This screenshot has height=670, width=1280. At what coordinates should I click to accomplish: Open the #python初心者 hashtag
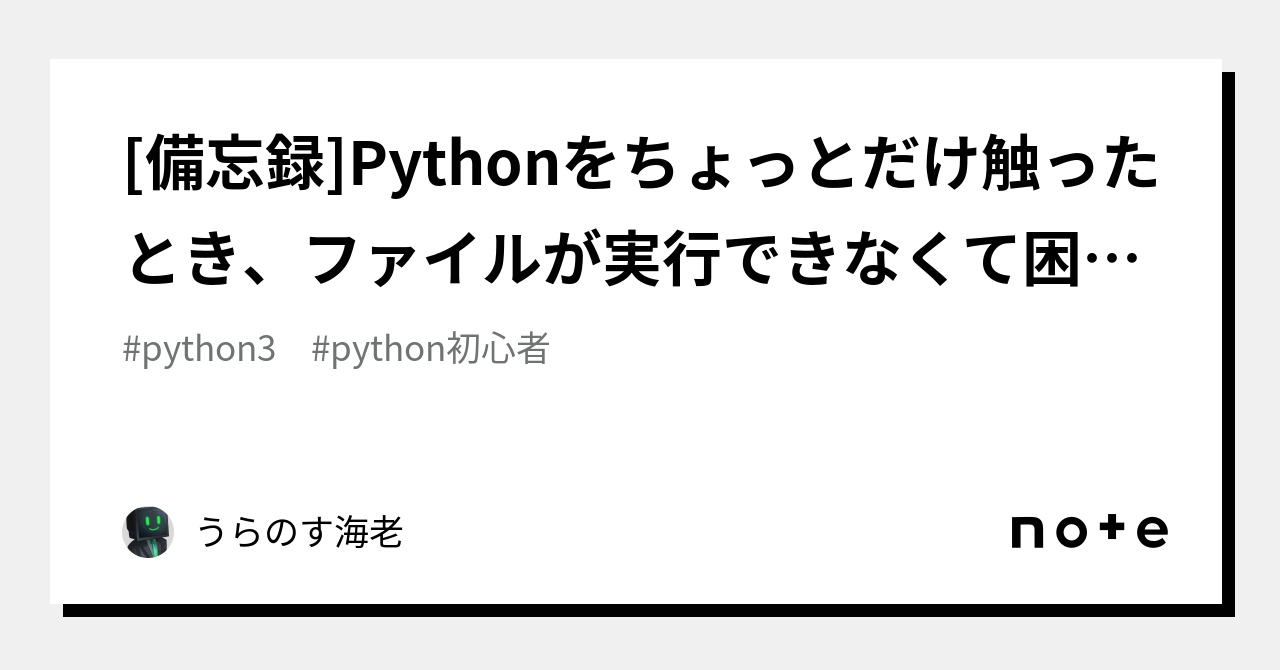[430, 350]
